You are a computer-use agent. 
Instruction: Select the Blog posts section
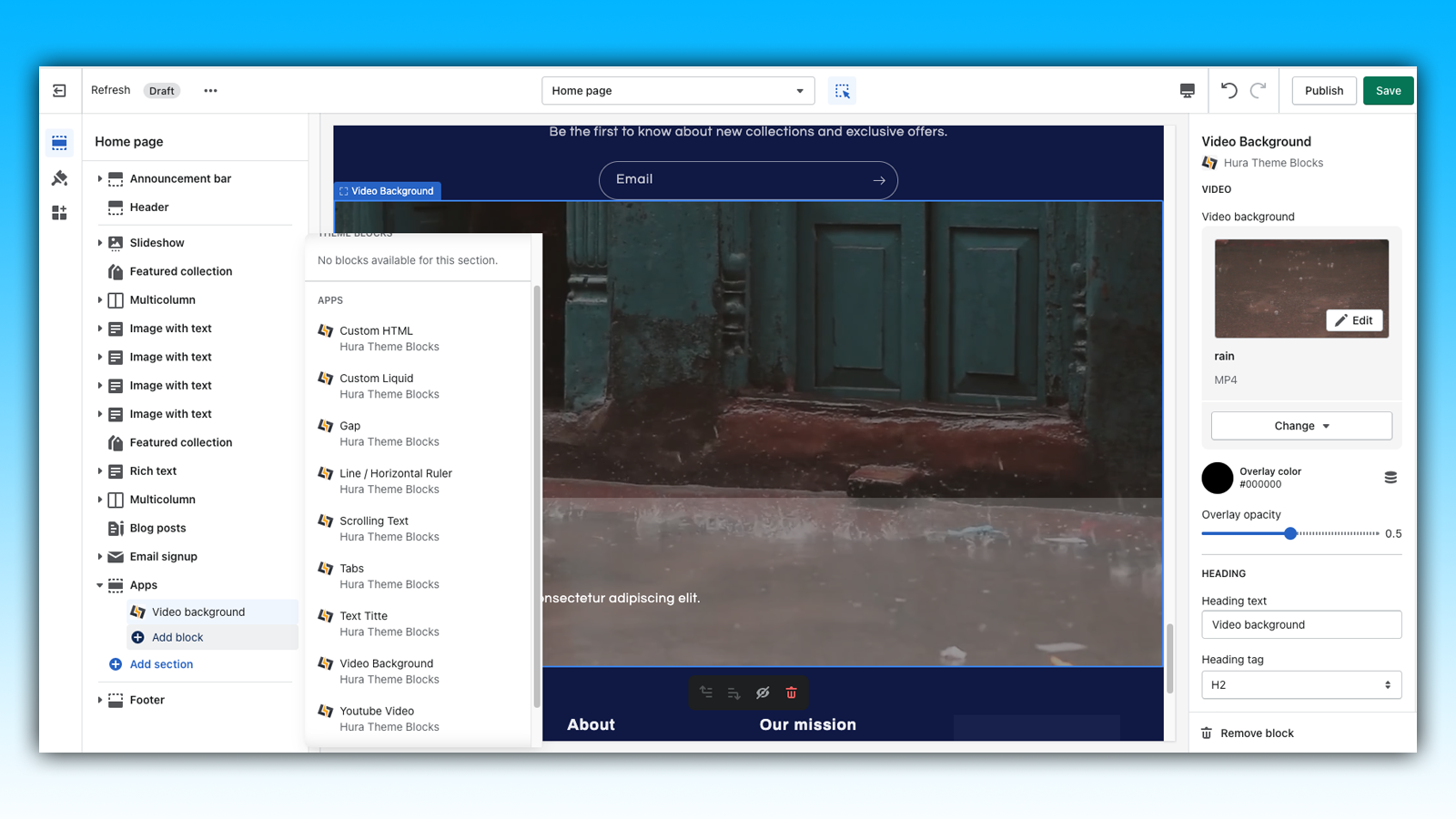[157, 529]
